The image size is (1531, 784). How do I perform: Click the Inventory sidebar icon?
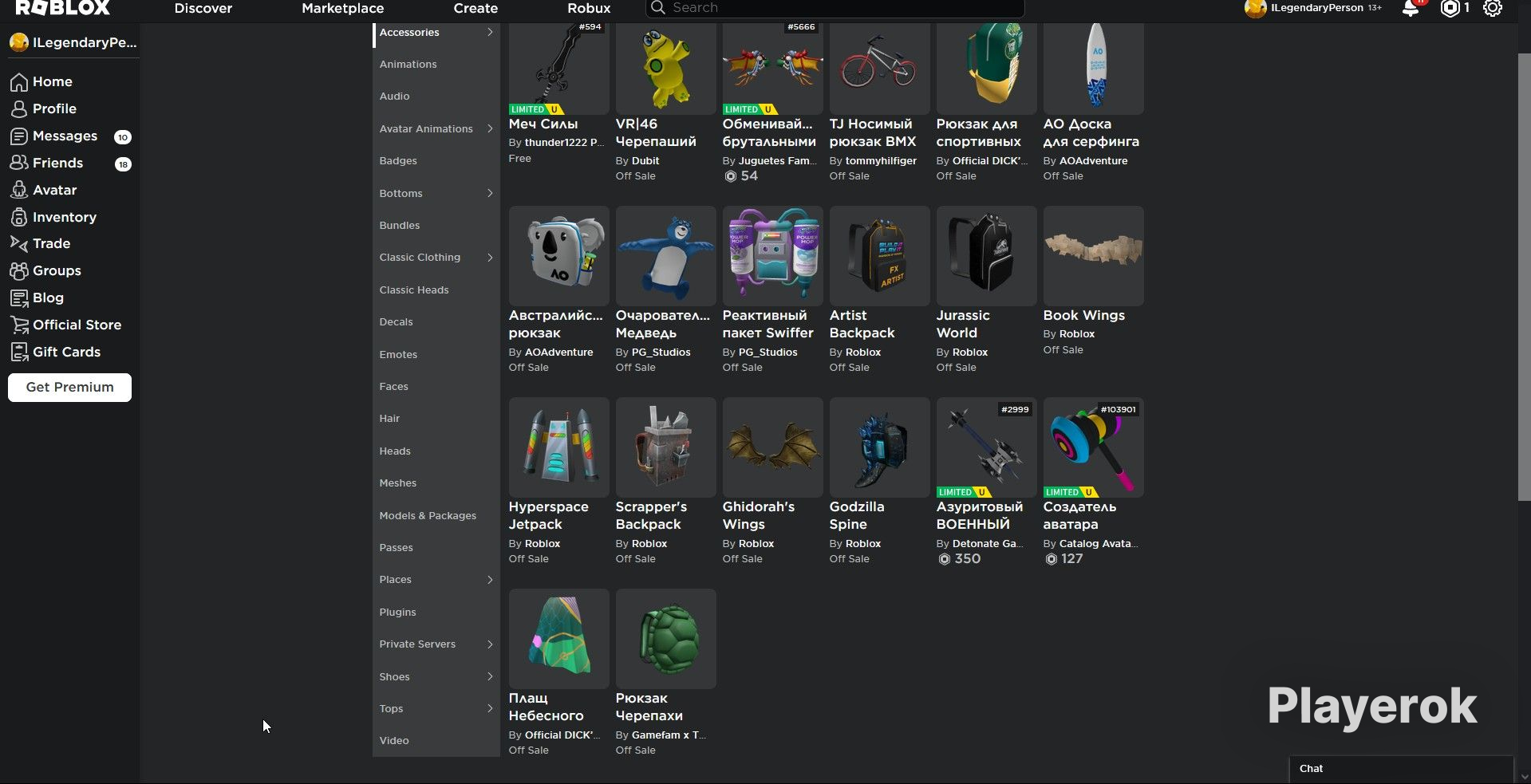pyautogui.click(x=19, y=218)
